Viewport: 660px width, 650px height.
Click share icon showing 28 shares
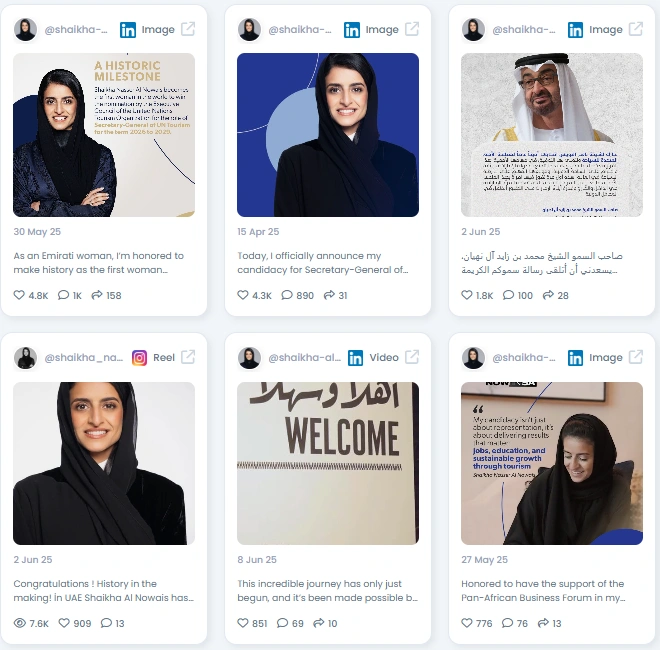click(548, 295)
